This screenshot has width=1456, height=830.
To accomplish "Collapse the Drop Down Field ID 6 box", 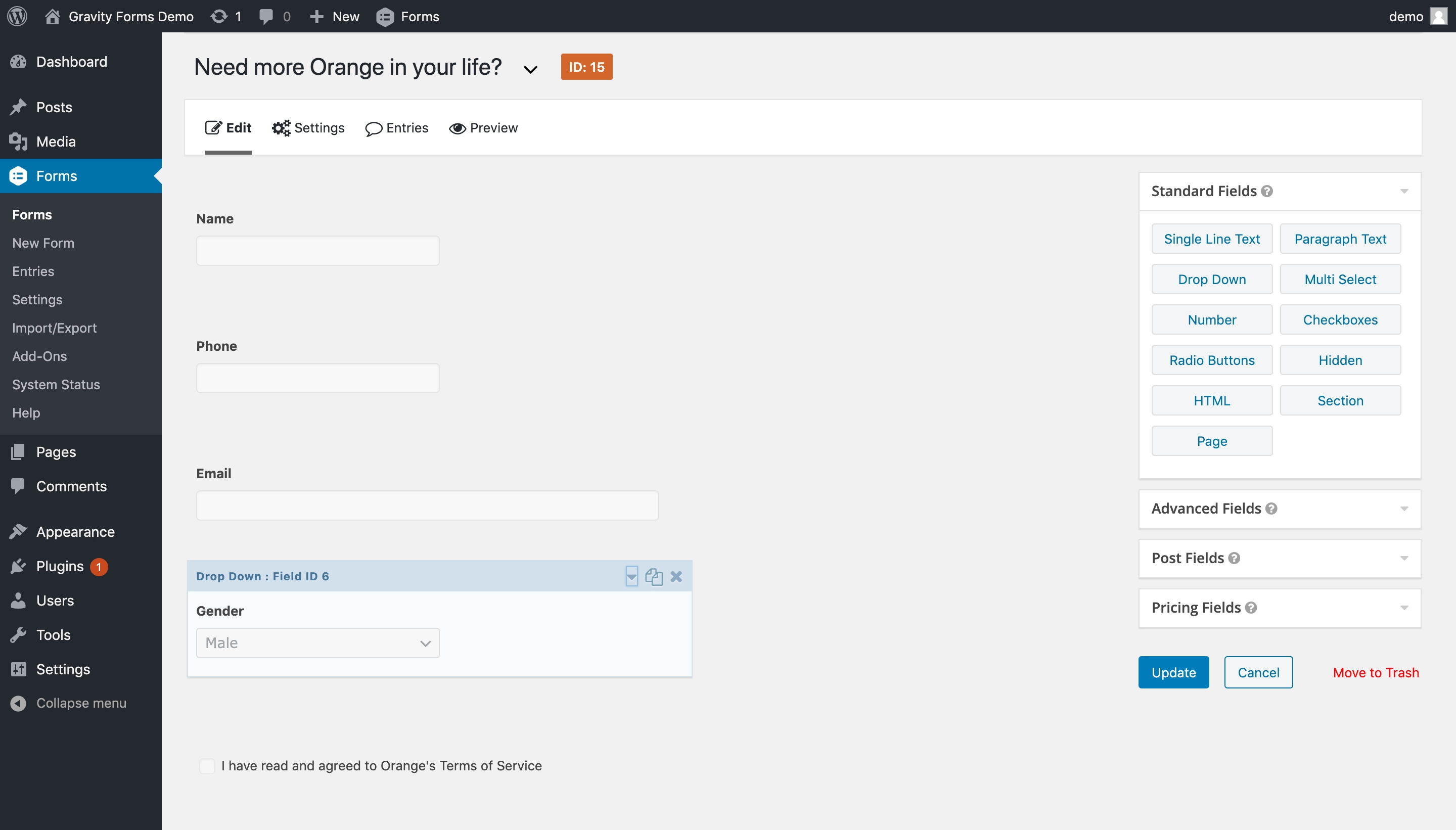I will [631, 576].
